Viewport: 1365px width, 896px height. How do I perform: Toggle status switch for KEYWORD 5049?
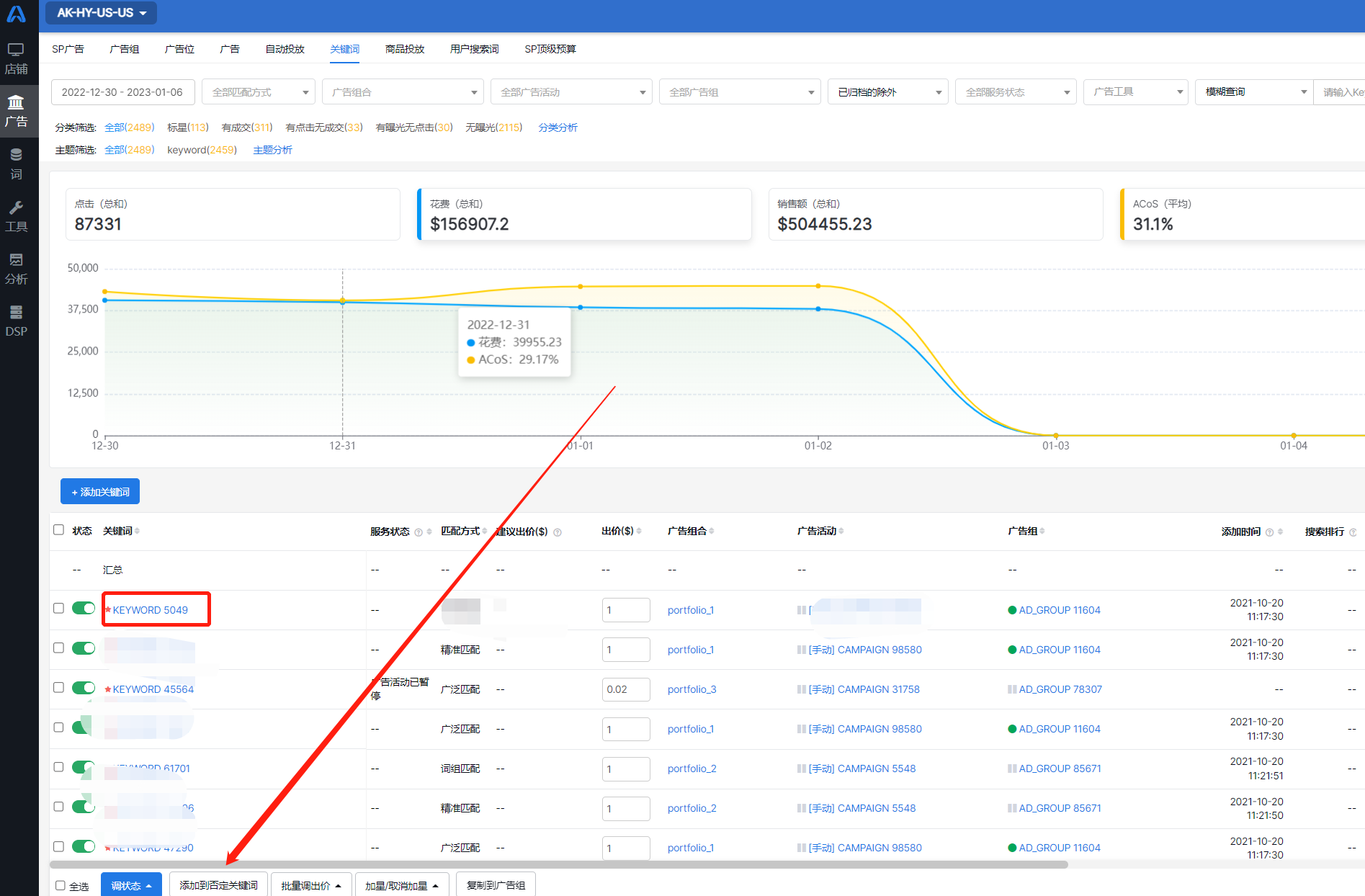[84, 609]
